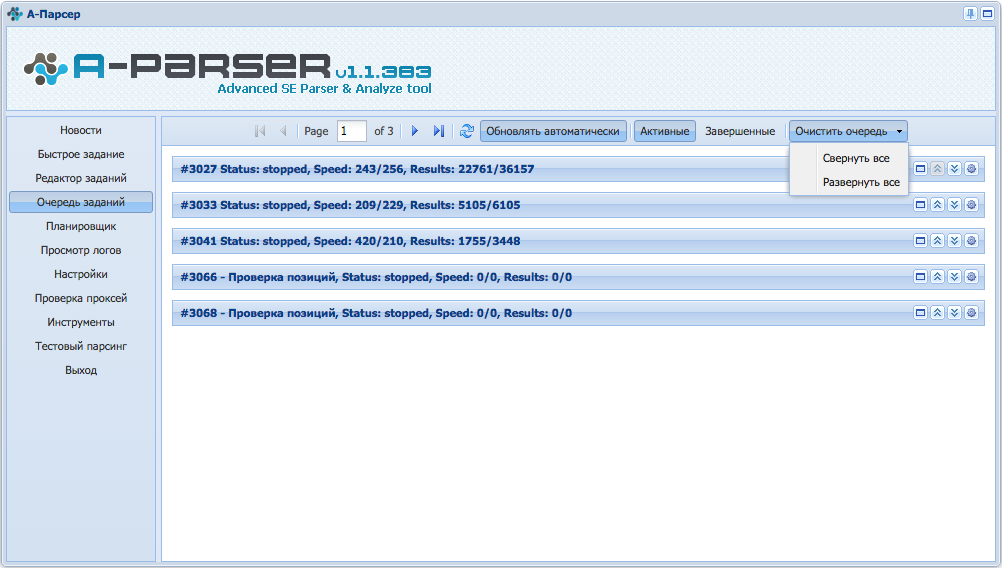Open the window icon for task #3068

[x=920, y=313]
